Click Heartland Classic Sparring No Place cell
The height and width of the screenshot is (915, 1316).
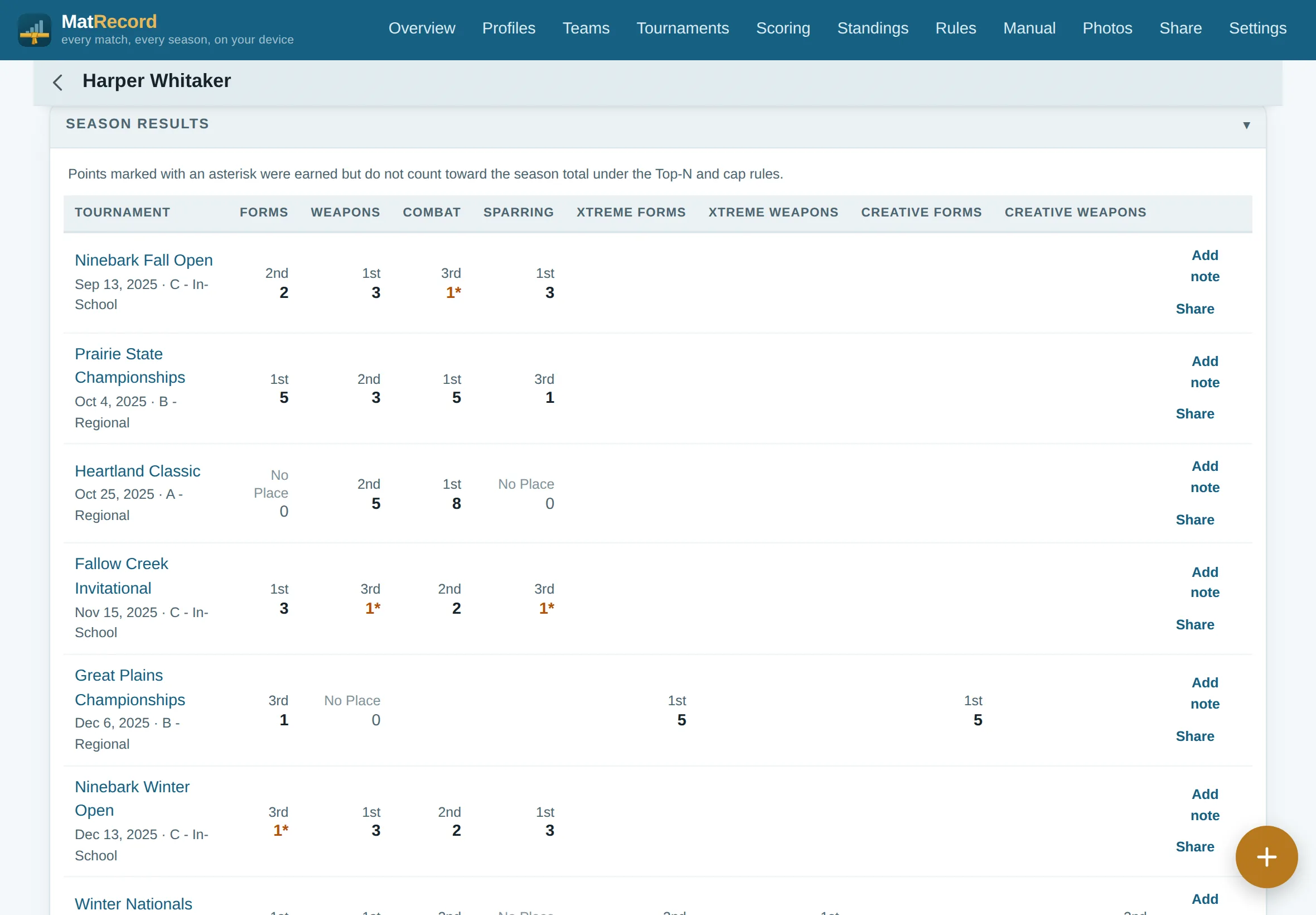tap(526, 494)
